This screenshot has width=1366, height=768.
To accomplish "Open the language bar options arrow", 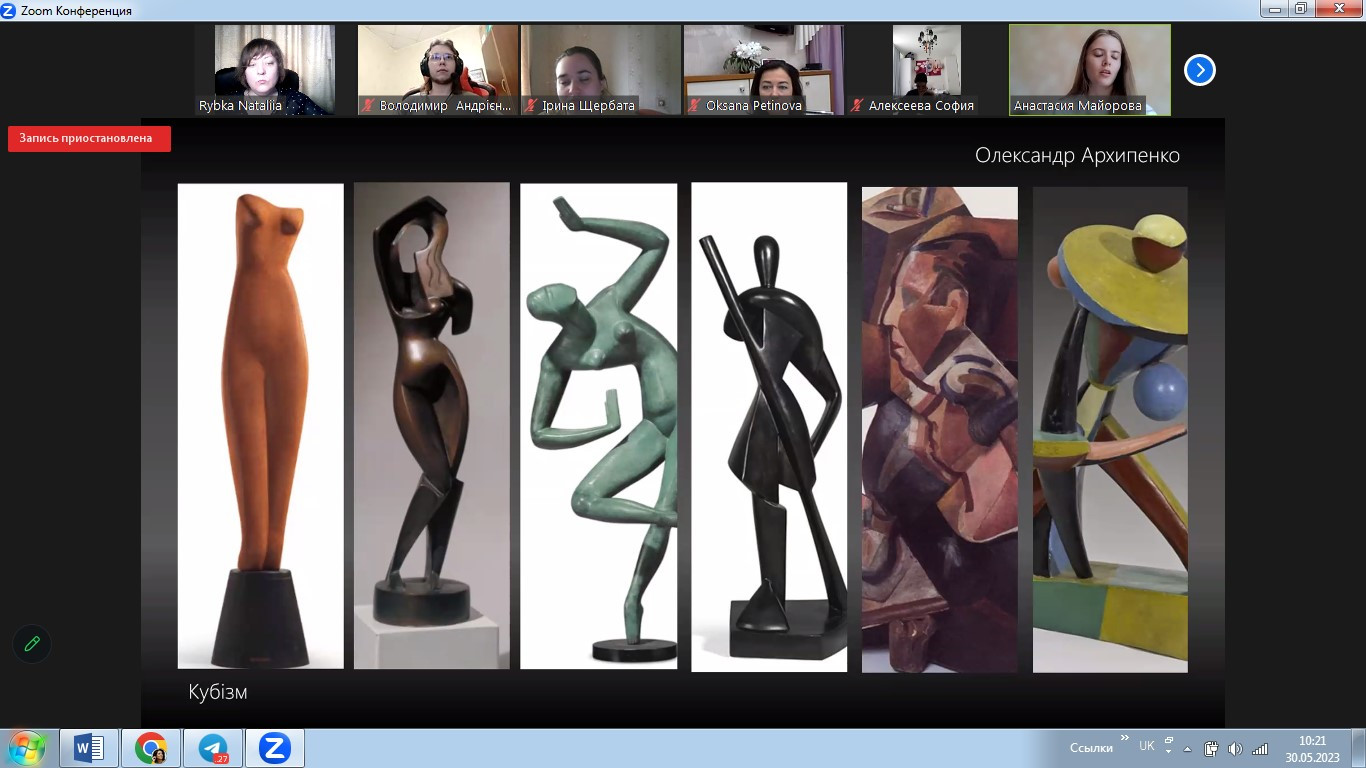I will [x=1169, y=753].
